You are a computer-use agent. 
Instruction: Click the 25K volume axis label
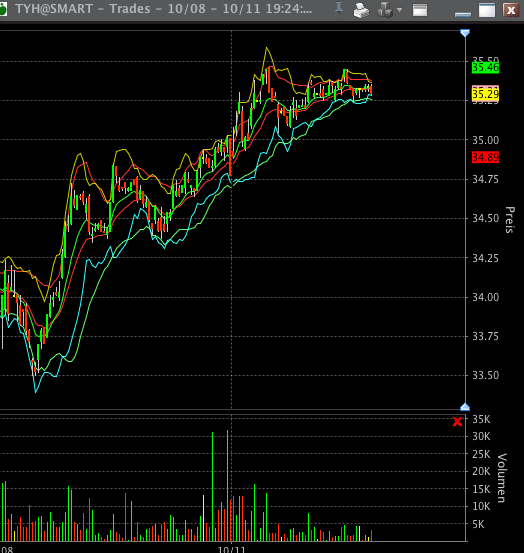(x=481, y=454)
